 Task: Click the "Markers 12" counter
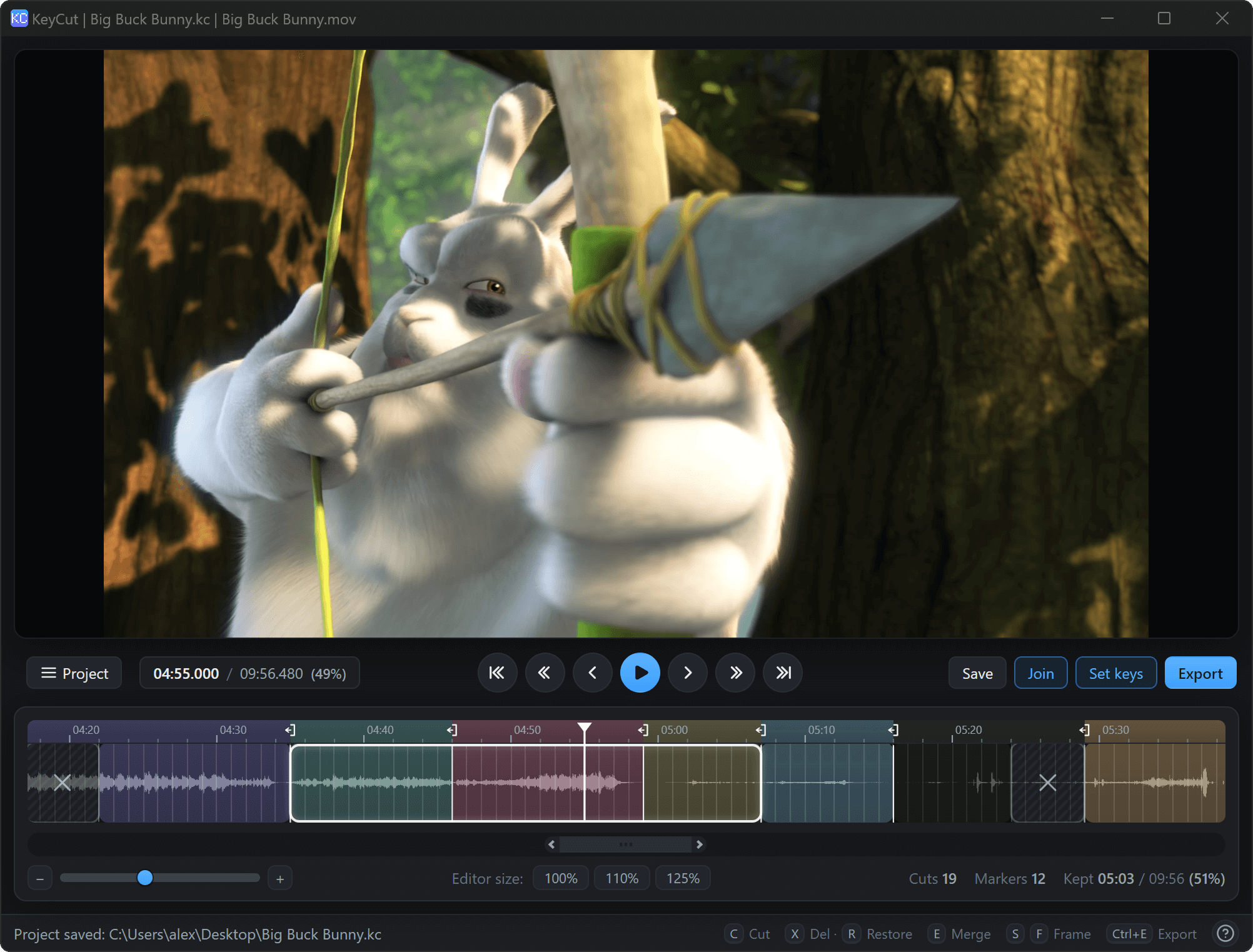1010,879
